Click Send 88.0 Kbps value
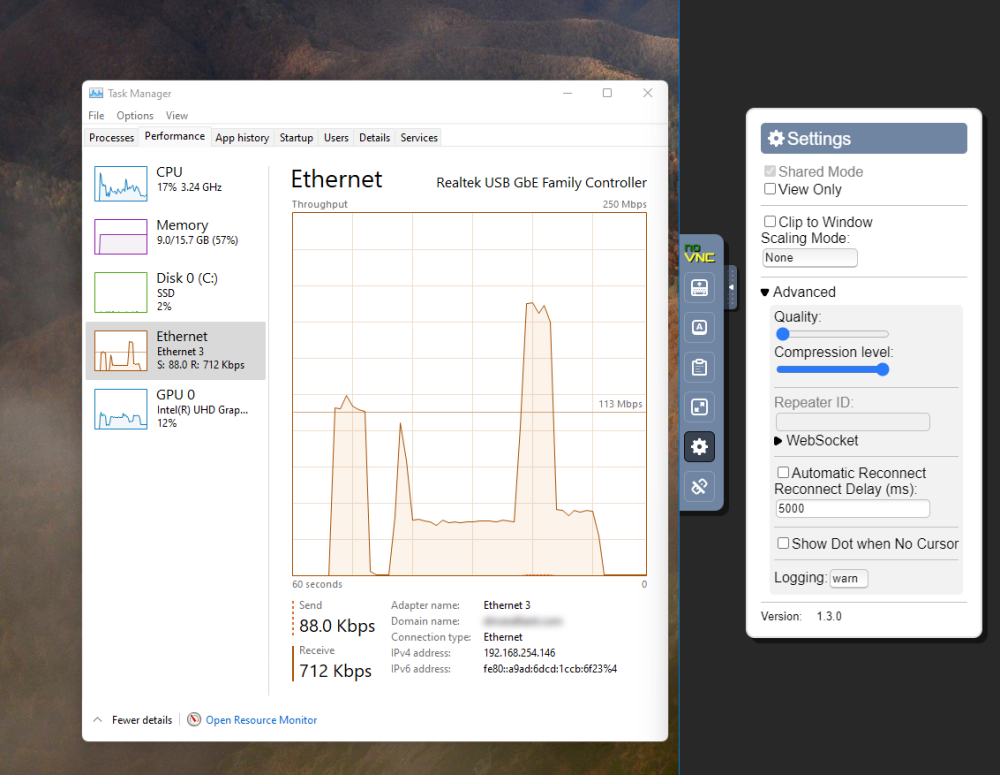 click(337, 626)
